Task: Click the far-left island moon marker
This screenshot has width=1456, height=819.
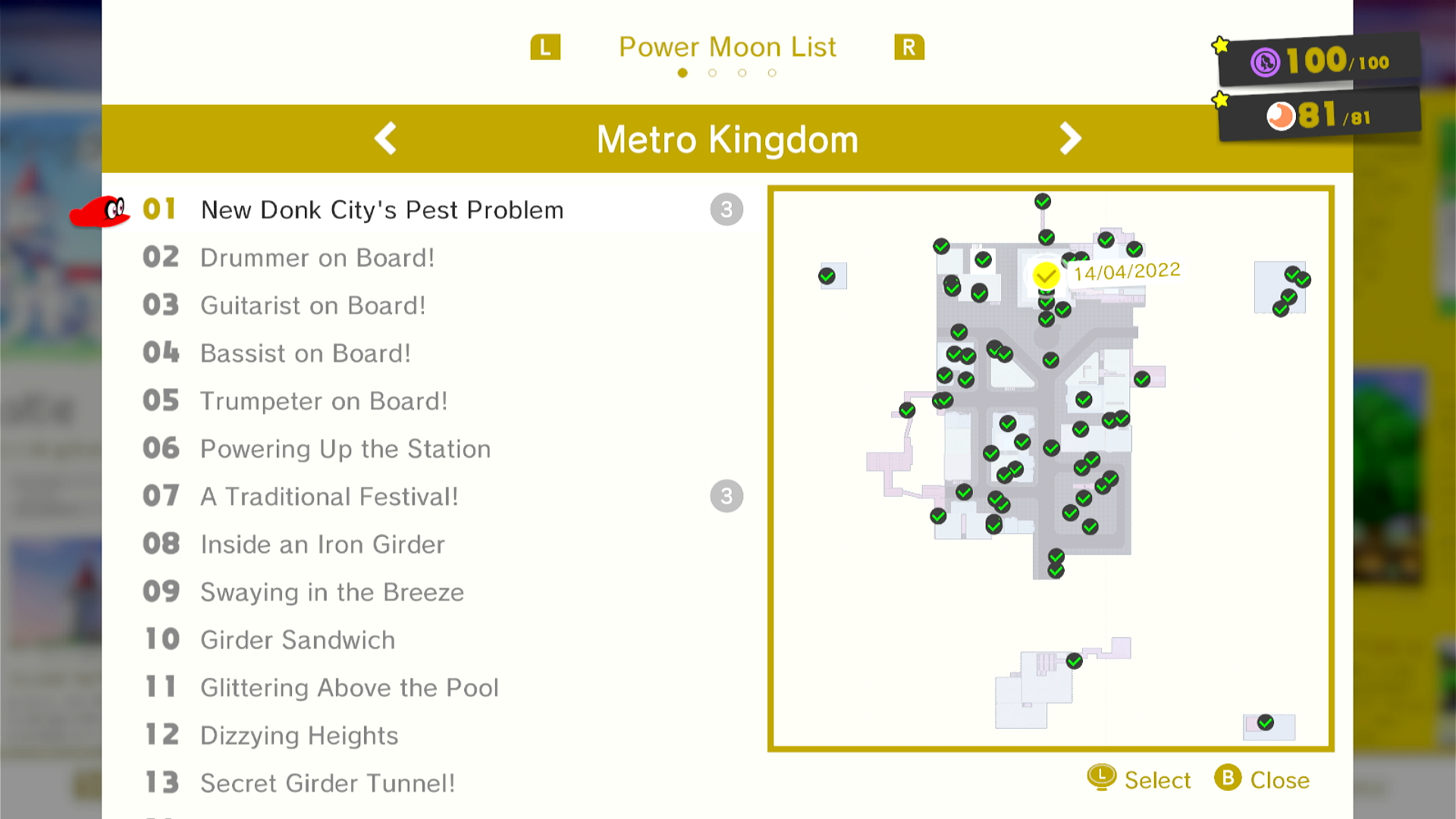Action: tap(827, 276)
